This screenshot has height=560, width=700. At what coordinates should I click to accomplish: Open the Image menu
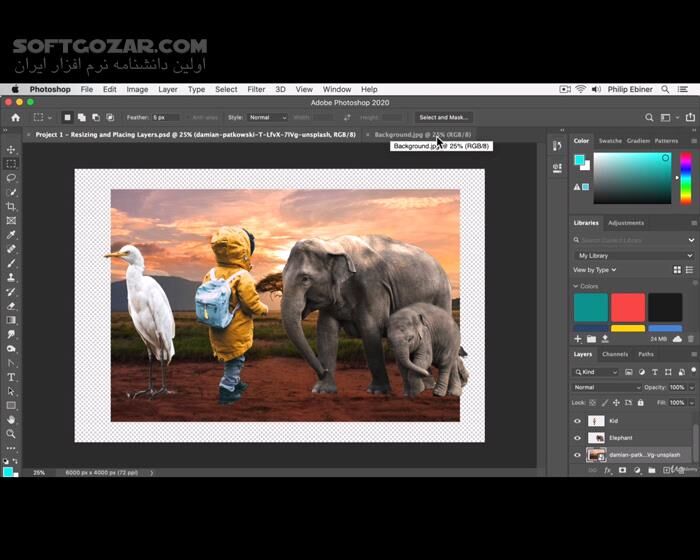point(137,89)
